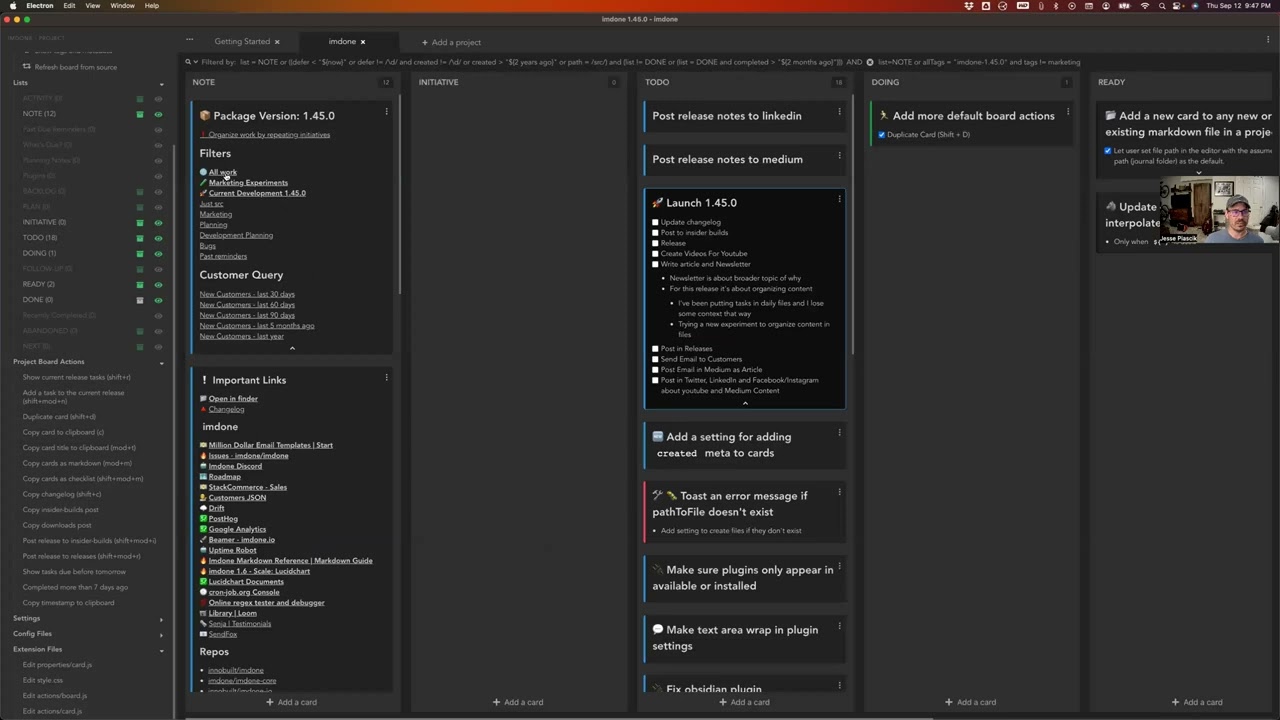Expand the READY card using its down chevron

coord(1199,172)
